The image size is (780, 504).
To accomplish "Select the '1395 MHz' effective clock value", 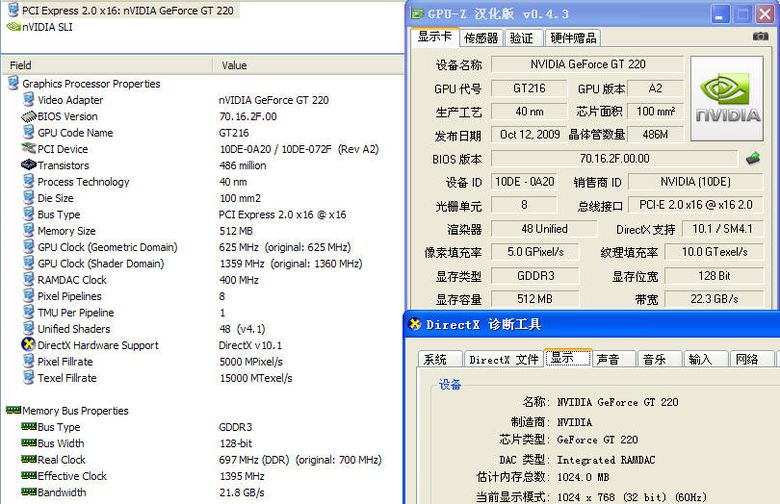I will point(242,476).
